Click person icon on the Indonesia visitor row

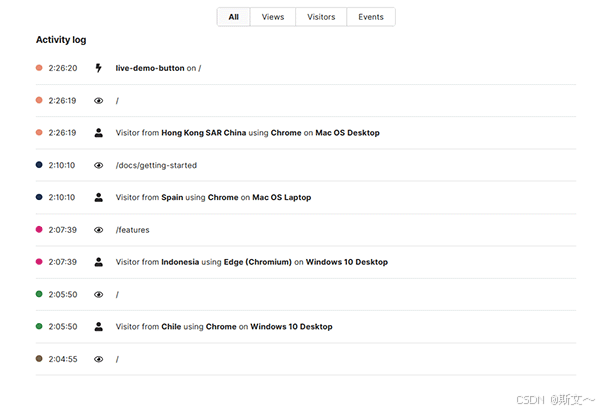pos(99,262)
